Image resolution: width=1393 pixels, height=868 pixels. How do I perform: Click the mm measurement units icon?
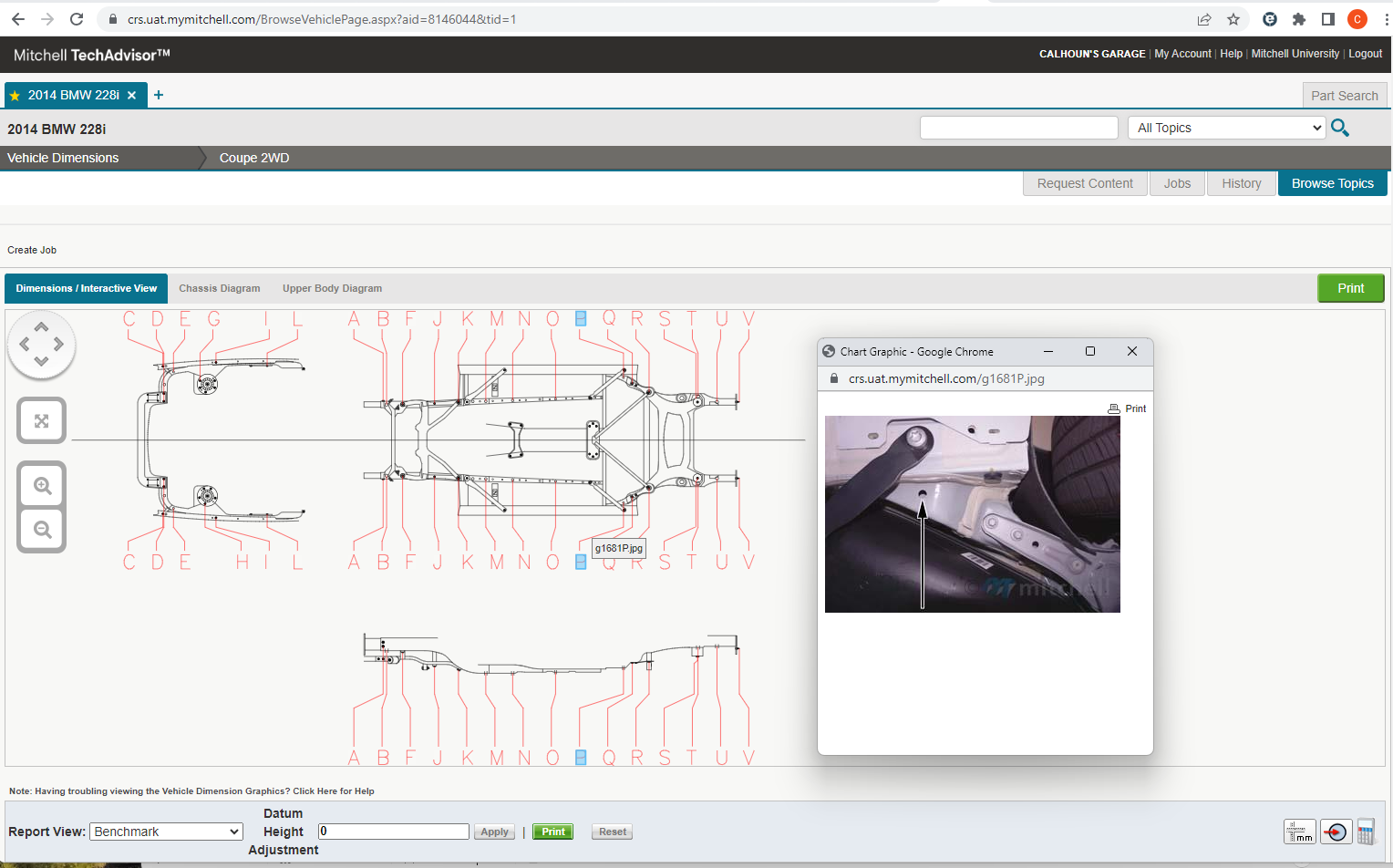(x=1300, y=832)
